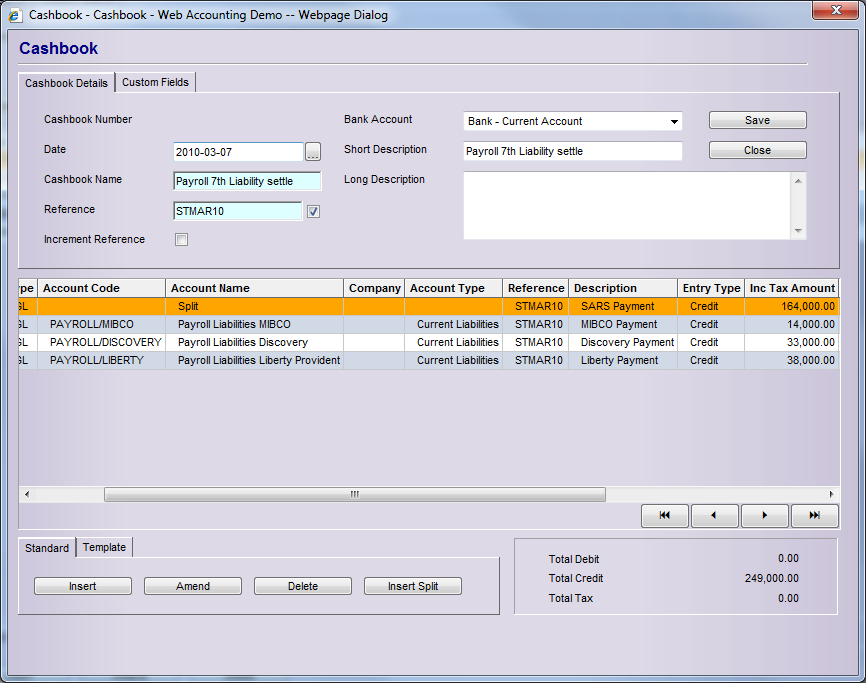Click the Amend button
The height and width of the screenshot is (683, 866).
[x=192, y=586]
